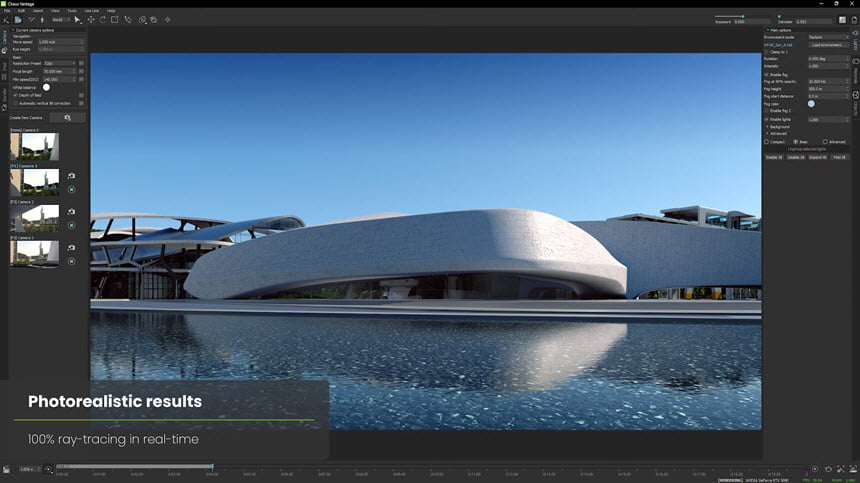Toggle the Depth of field checkbox
The width and height of the screenshot is (860, 483).
(x=15, y=95)
